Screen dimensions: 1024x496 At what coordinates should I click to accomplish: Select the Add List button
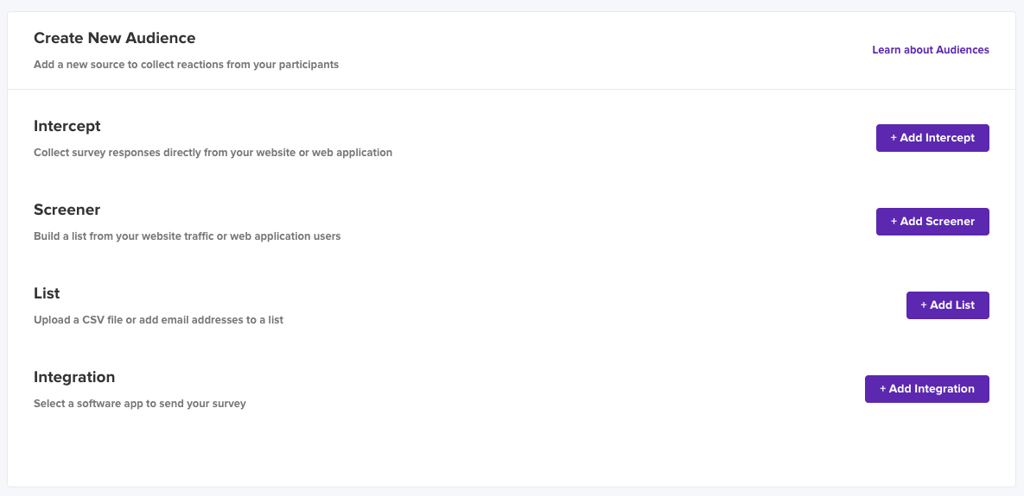coord(948,305)
